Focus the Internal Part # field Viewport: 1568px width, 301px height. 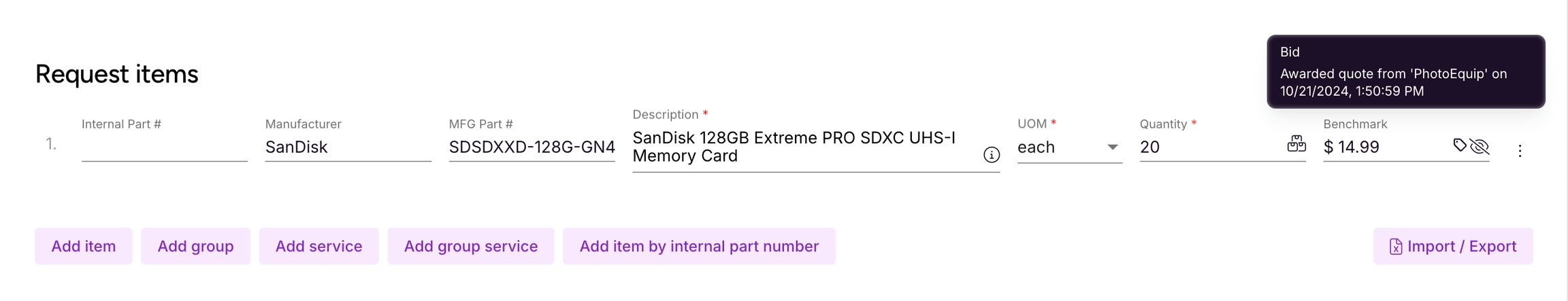pyautogui.click(x=164, y=147)
